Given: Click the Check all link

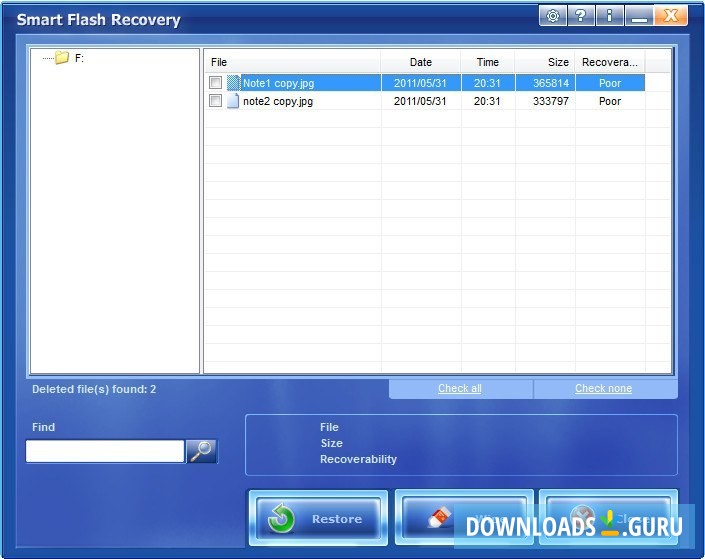Looking at the screenshot, I should tap(460, 388).
